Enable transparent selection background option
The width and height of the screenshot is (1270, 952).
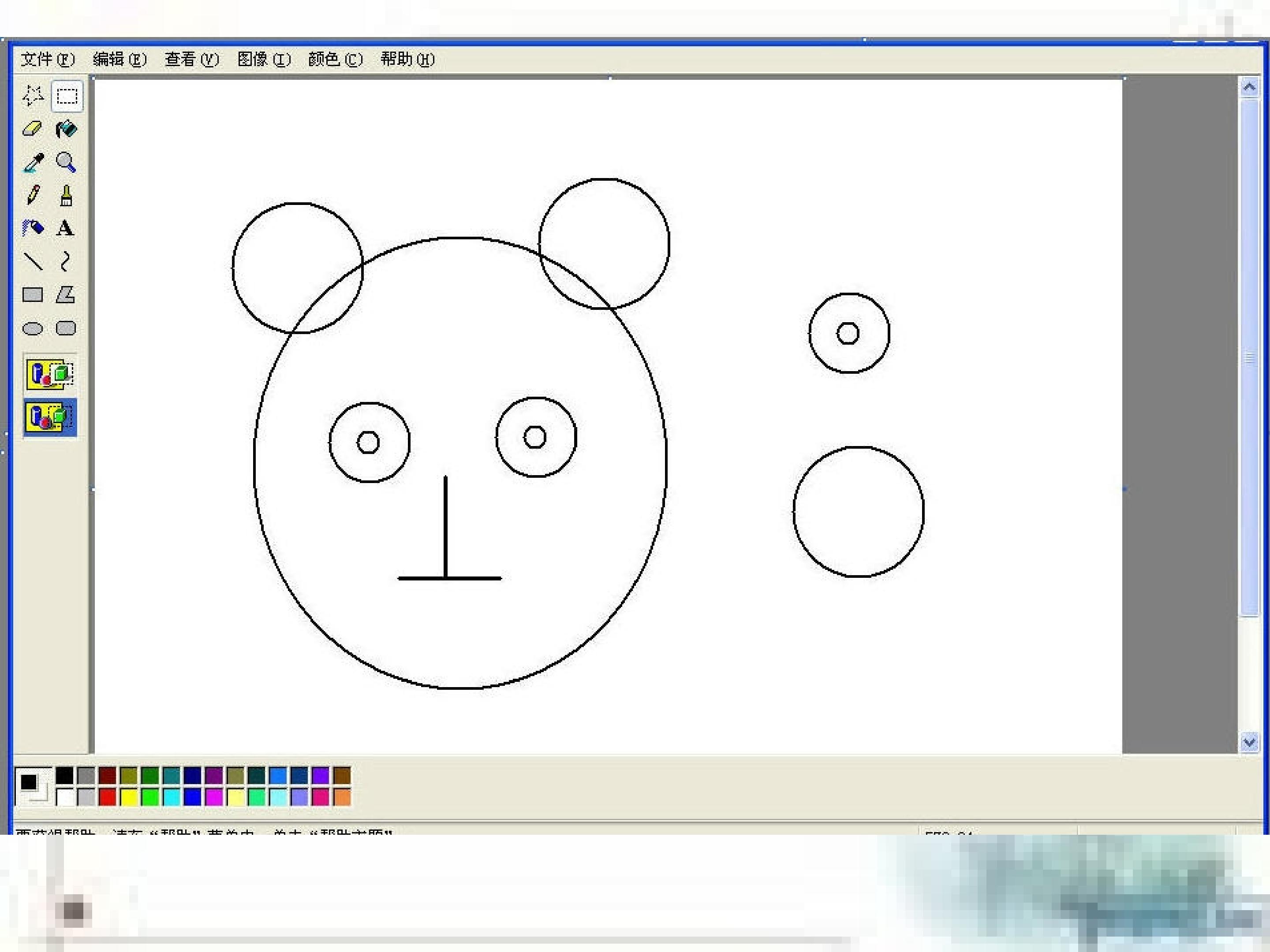50,417
